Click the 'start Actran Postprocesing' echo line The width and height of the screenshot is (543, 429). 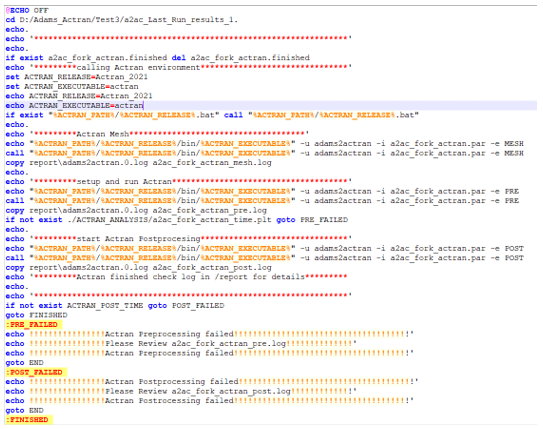pyautogui.click(x=179, y=239)
